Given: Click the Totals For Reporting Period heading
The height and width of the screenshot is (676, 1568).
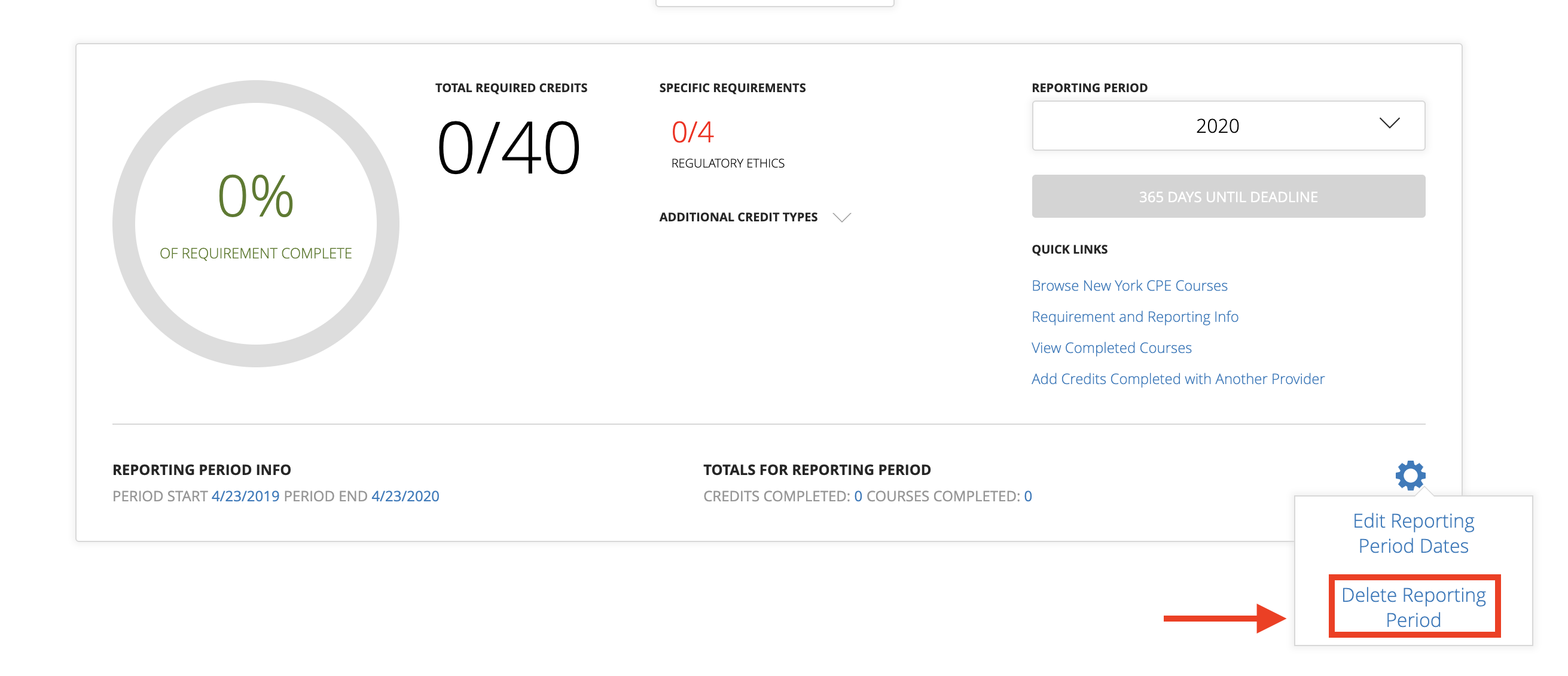Looking at the screenshot, I should pos(817,470).
